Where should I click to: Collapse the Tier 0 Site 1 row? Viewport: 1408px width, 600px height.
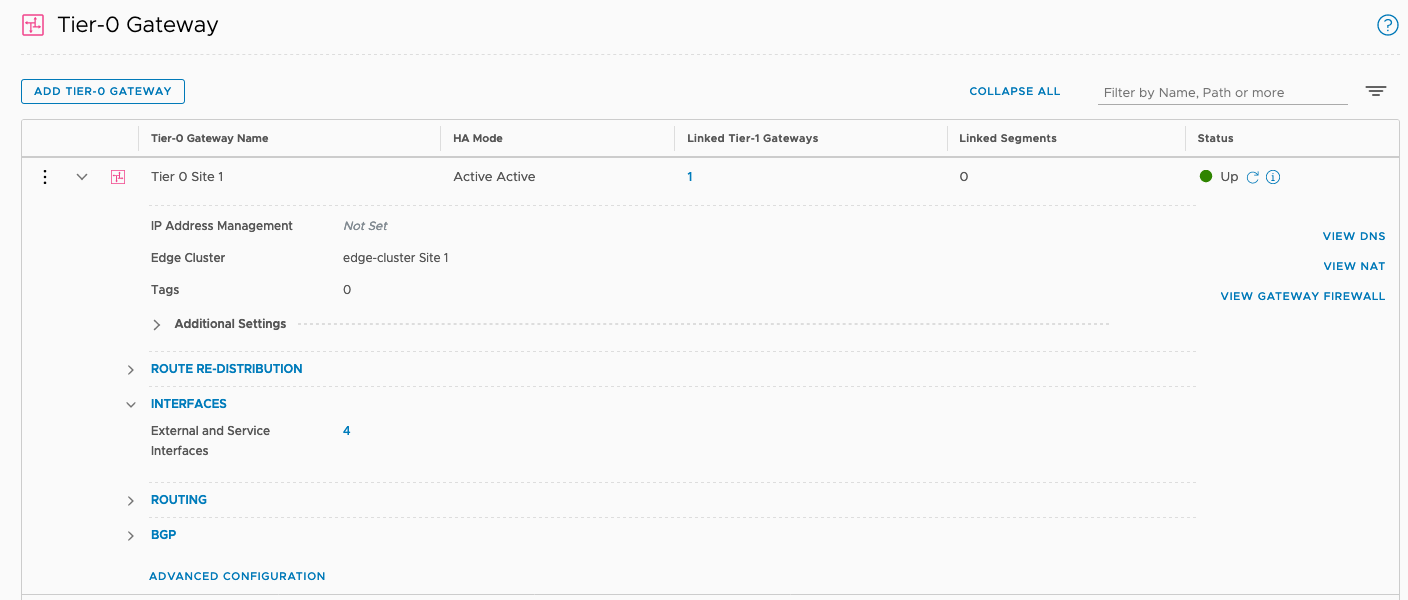tap(82, 177)
